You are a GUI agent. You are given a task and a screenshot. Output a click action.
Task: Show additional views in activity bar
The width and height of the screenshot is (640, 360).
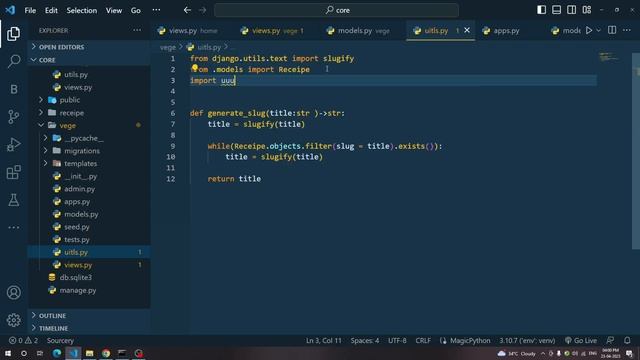[13, 227]
